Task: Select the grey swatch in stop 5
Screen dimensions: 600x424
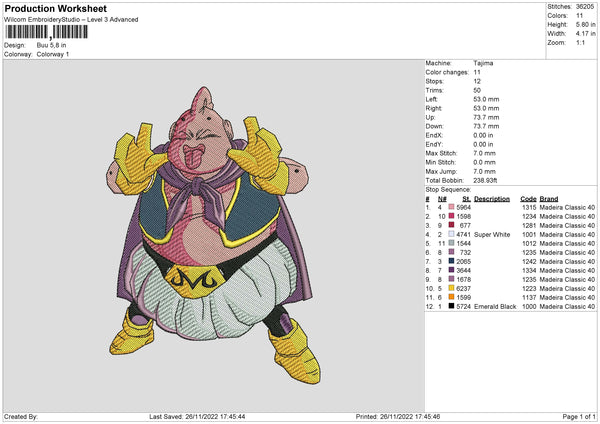Action: point(451,243)
